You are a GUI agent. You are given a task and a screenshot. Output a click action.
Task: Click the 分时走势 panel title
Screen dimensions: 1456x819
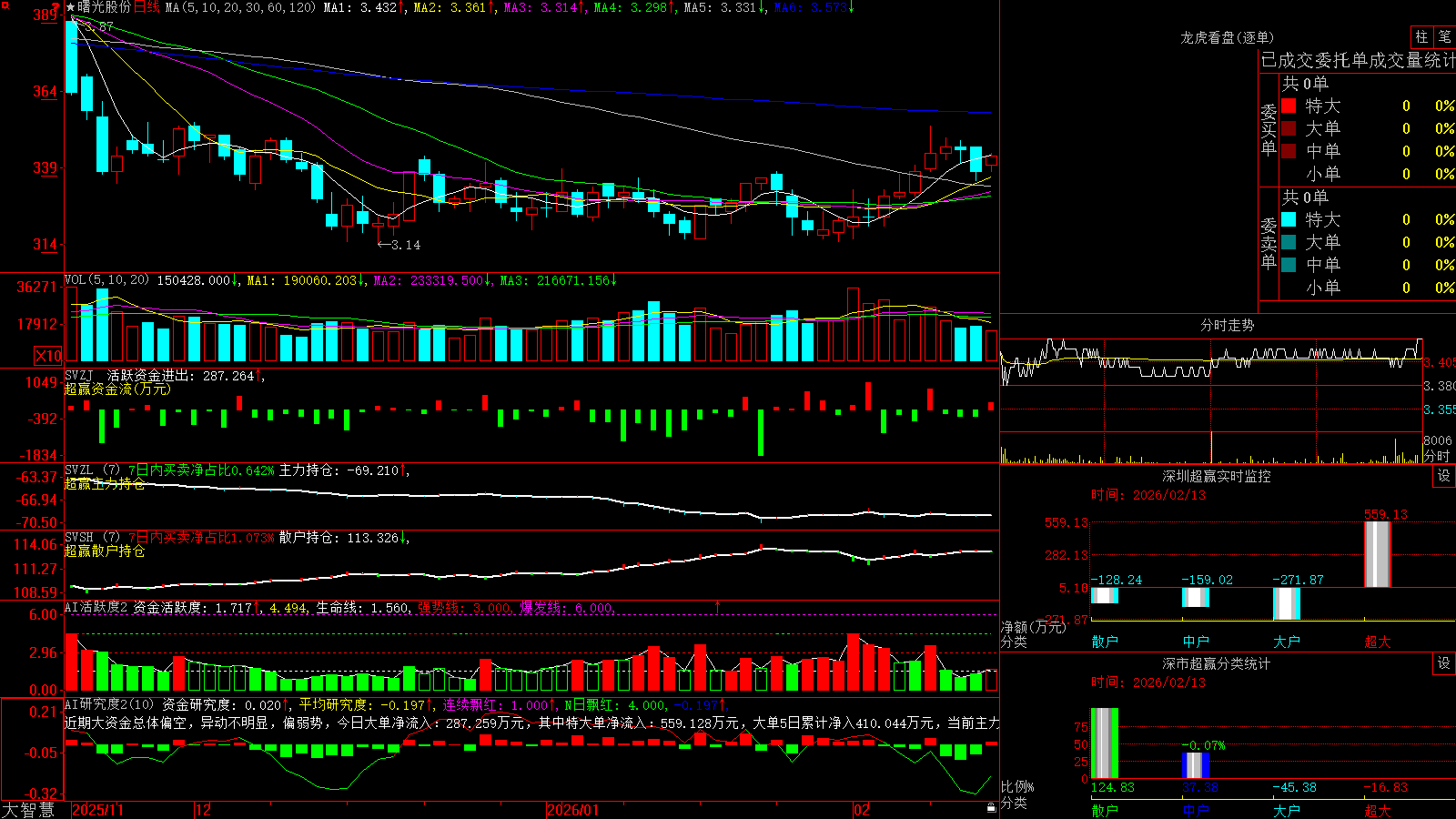(1228, 325)
